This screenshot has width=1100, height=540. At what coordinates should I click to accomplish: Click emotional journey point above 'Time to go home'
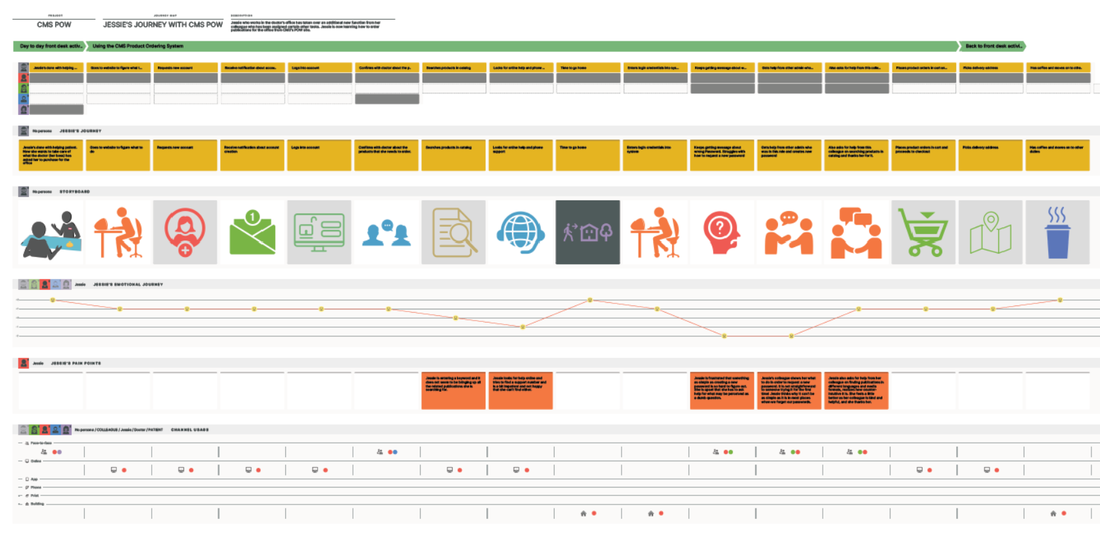point(590,300)
